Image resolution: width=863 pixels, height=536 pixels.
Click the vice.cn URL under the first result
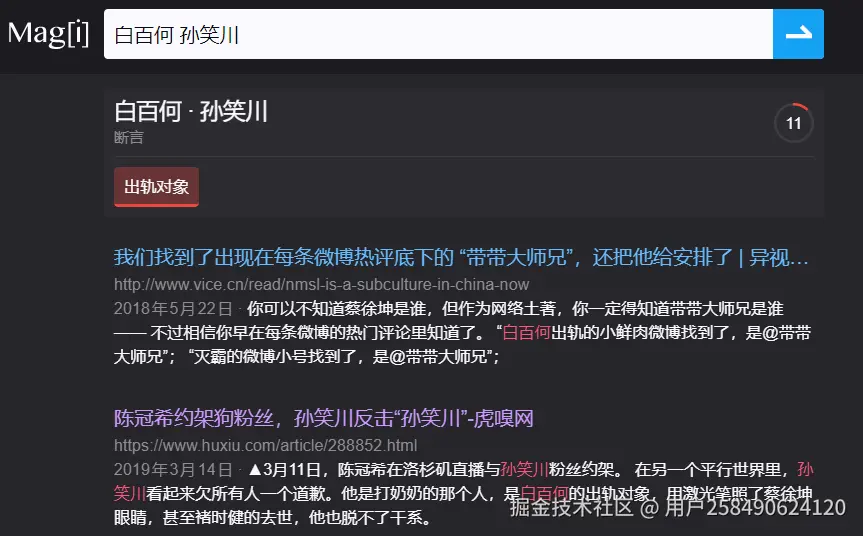tap(321, 285)
